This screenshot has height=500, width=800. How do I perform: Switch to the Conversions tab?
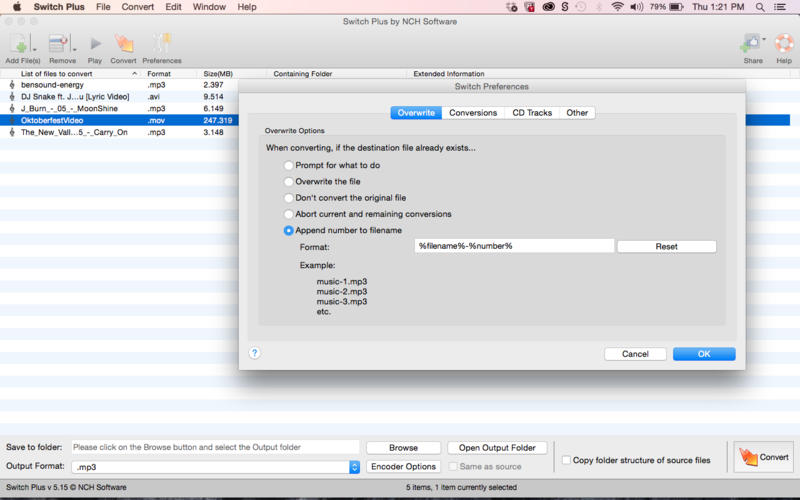pyautogui.click(x=473, y=113)
